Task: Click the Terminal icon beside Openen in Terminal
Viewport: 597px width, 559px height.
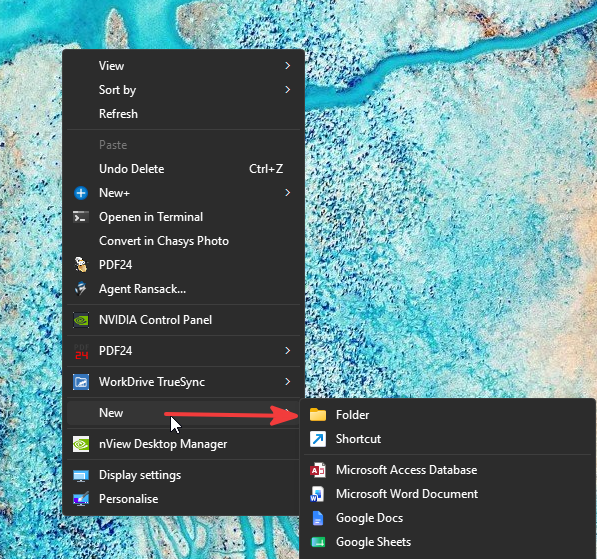Action: (81, 217)
